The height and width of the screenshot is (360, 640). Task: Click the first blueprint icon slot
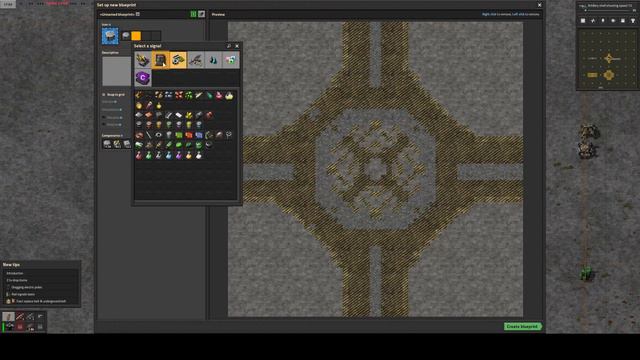point(126,36)
